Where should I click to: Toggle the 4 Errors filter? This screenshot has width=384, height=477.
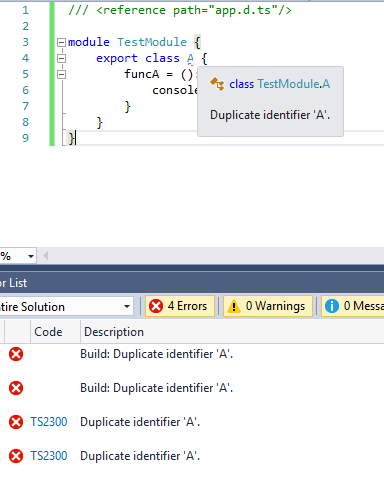pyautogui.click(x=180, y=306)
